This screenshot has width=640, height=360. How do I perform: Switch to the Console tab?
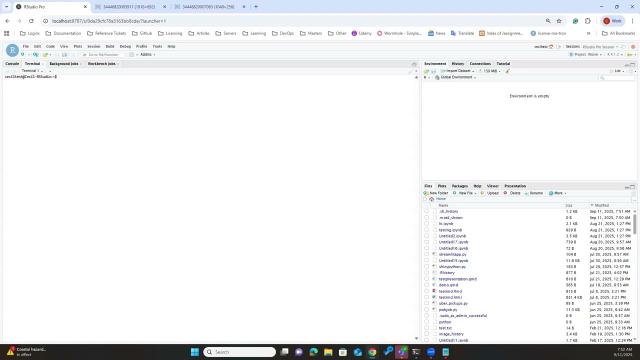[x=12, y=64]
